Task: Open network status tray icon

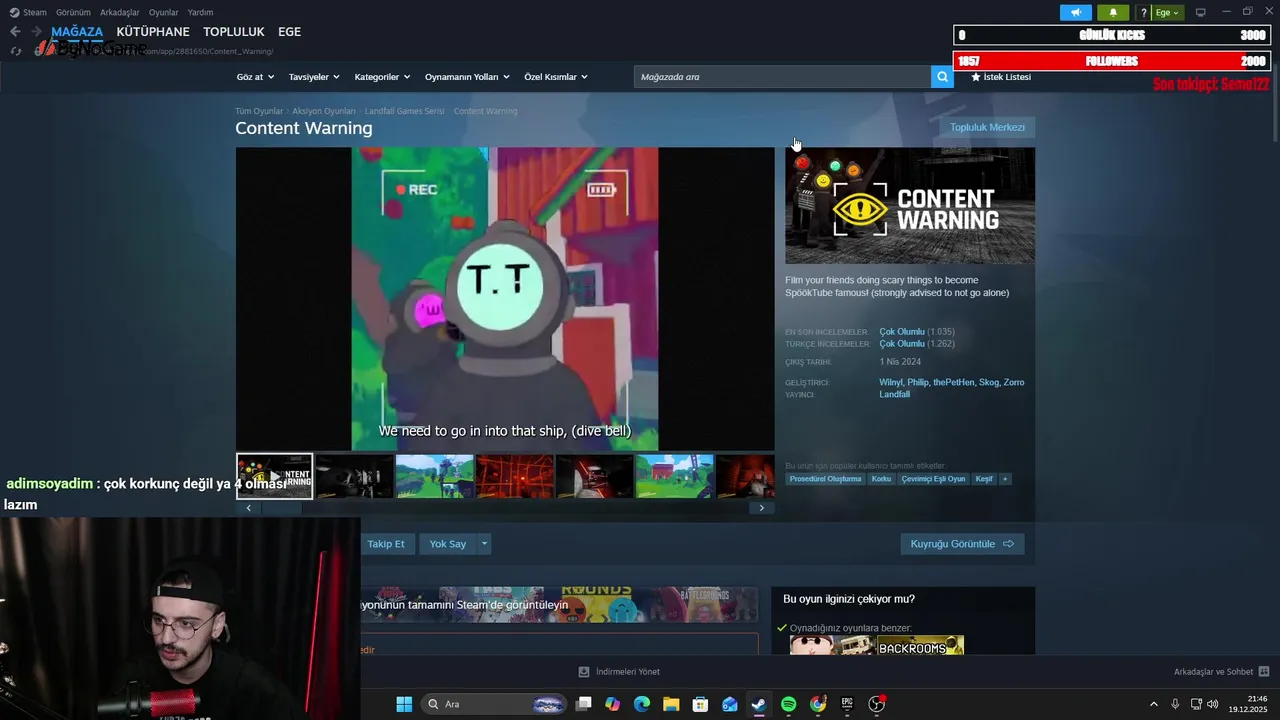Action: coord(1196,704)
